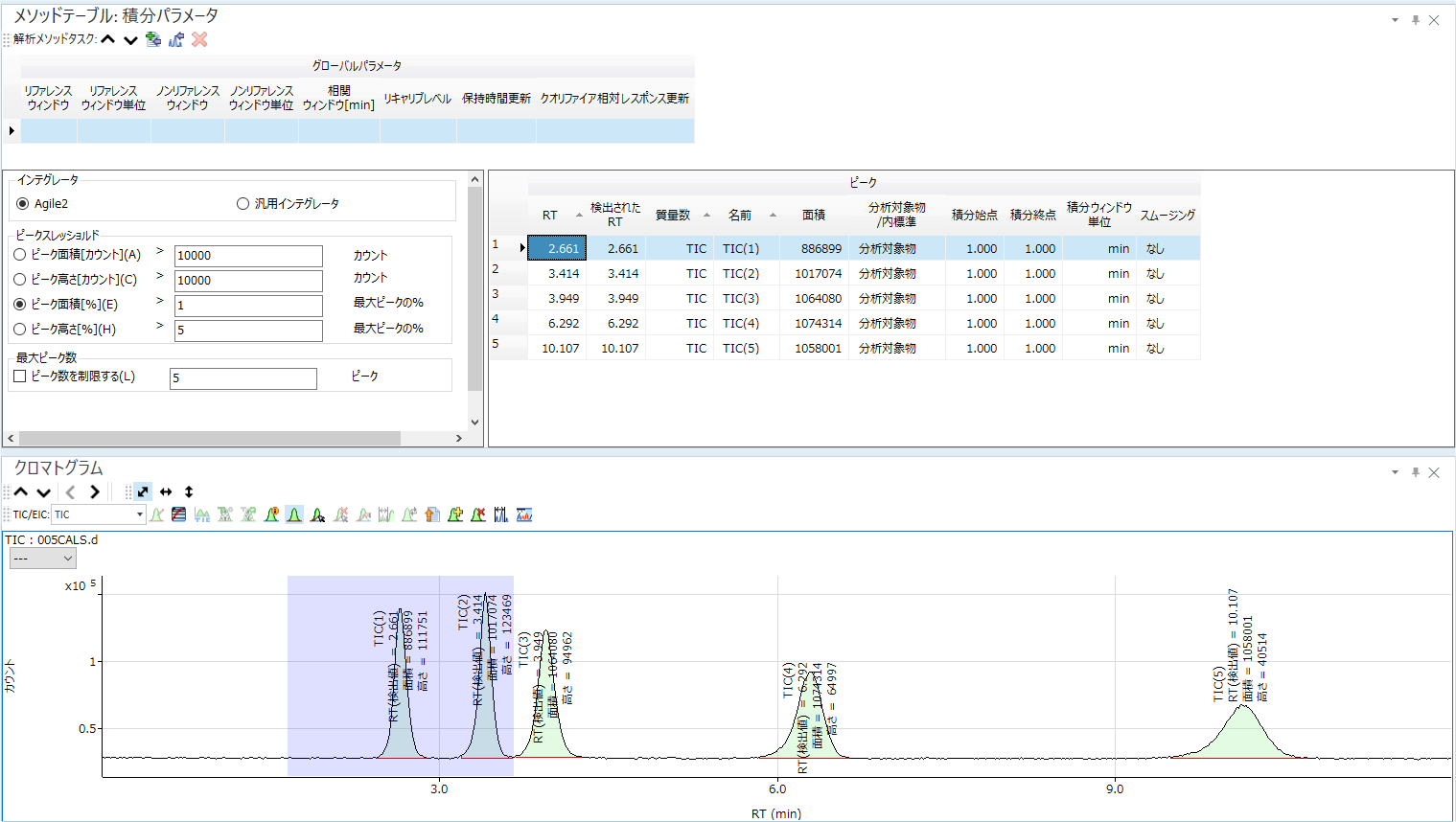1456x822 pixels.
Task: Pin the method table pane
Action: (1415, 20)
